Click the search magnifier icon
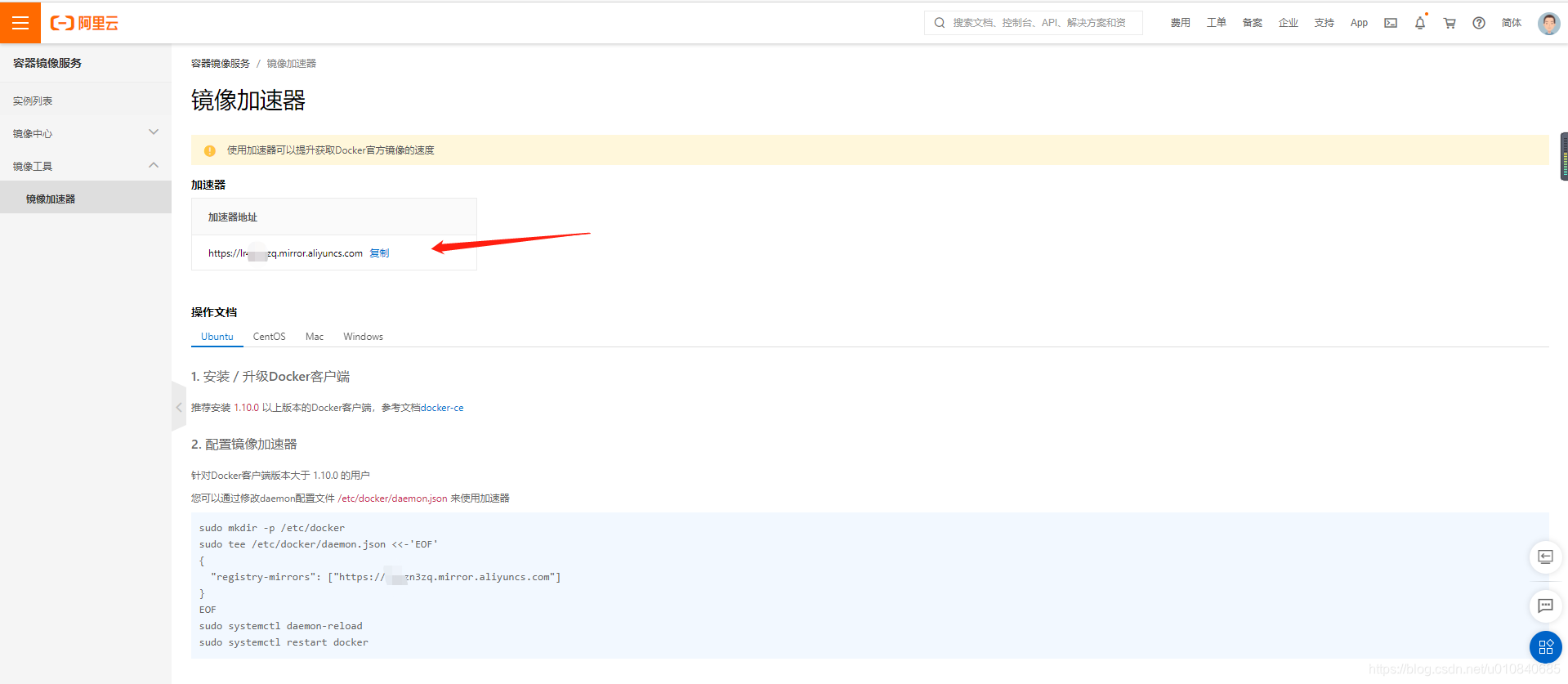1568x684 pixels. pyautogui.click(x=940, y=23)
